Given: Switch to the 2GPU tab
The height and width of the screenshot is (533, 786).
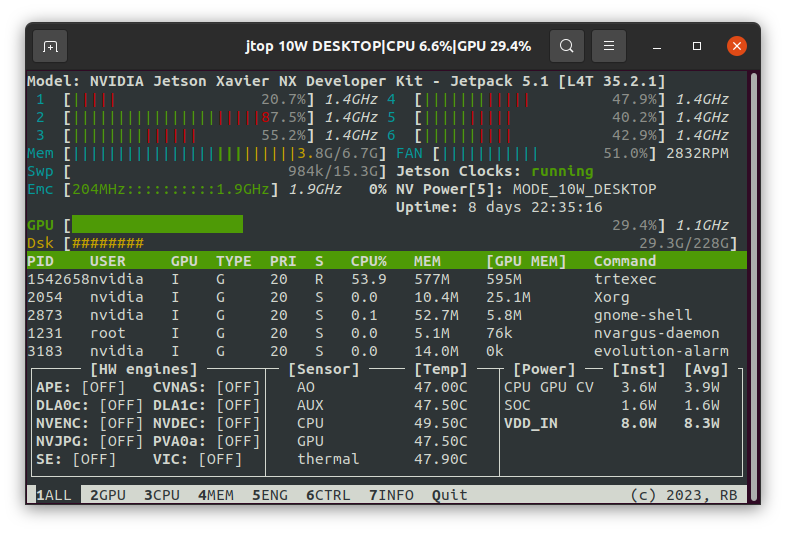Looking at the screenshot, I should tap(108, 495).
